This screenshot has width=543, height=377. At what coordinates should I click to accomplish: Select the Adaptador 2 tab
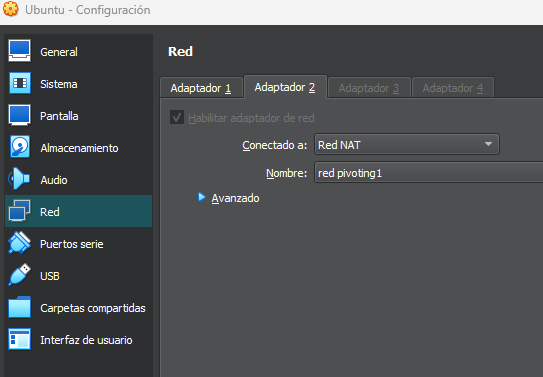(285, 87)
